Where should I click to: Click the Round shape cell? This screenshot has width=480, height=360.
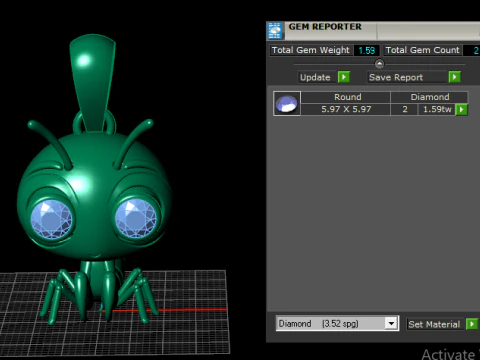pos(346,97)
